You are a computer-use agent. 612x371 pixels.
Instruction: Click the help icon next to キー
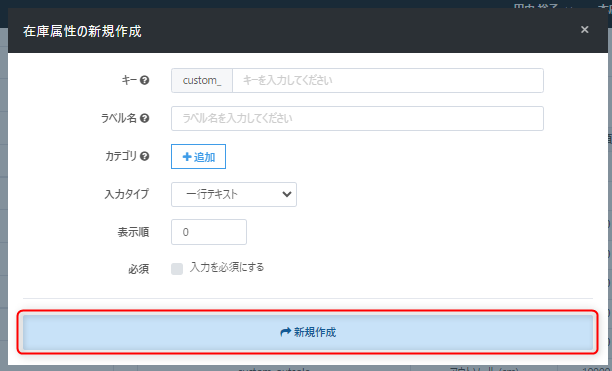[x=144, y=80]
